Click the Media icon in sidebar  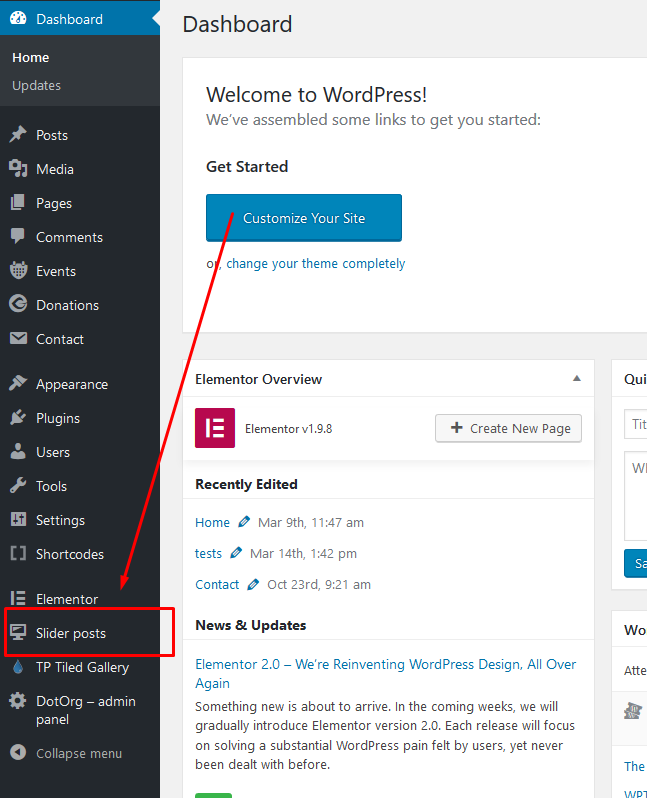tap(18, 169)
